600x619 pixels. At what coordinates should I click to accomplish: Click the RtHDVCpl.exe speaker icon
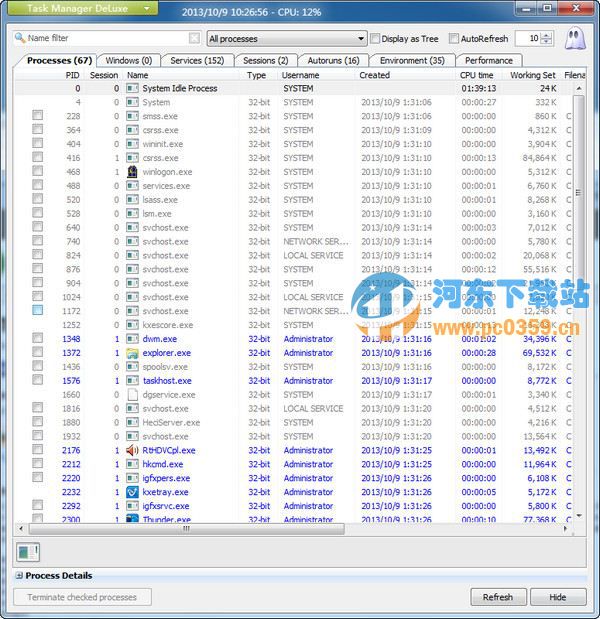pos(132,450)
